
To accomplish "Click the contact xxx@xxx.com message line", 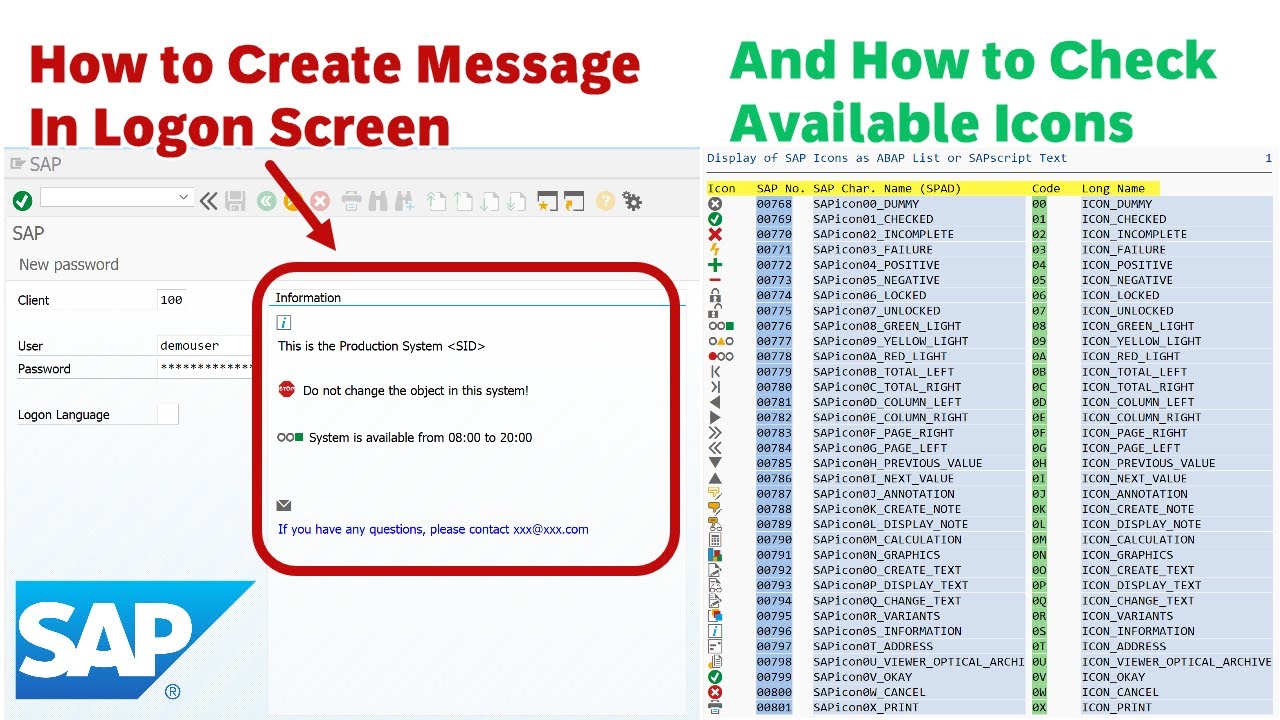I will (x=433, y=529).
